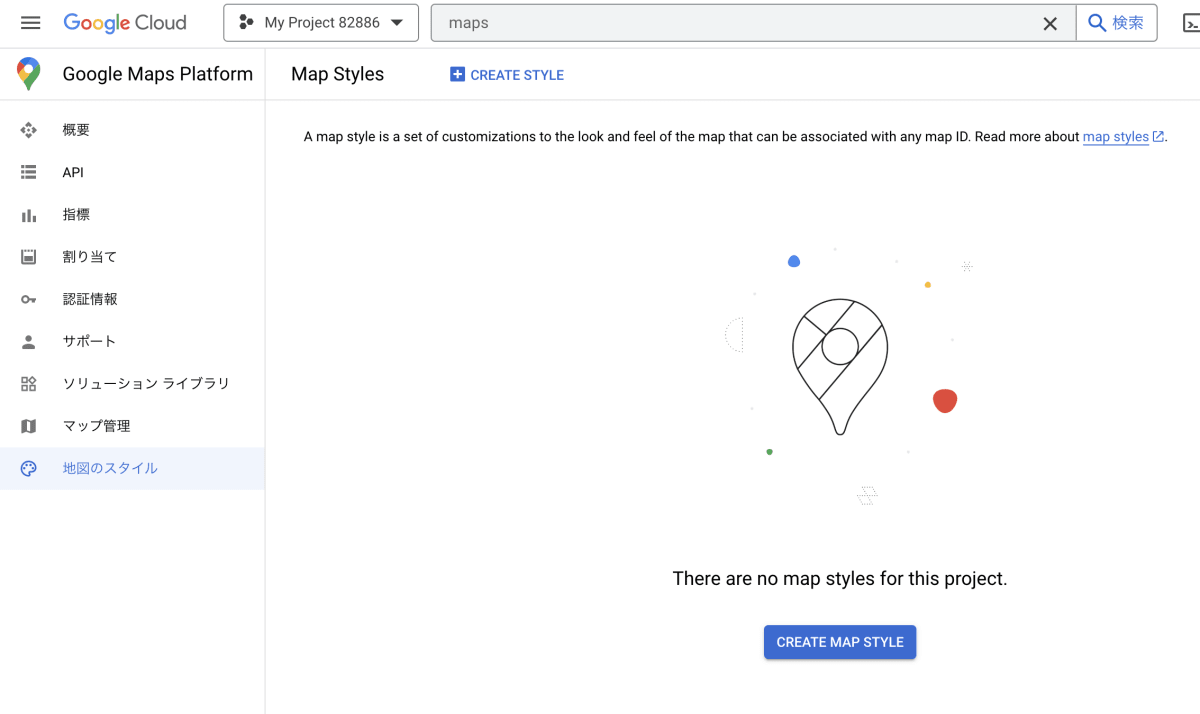1200x714 pixels.
Task: Click the Map Styles page heading
Action: pos(337,74)
